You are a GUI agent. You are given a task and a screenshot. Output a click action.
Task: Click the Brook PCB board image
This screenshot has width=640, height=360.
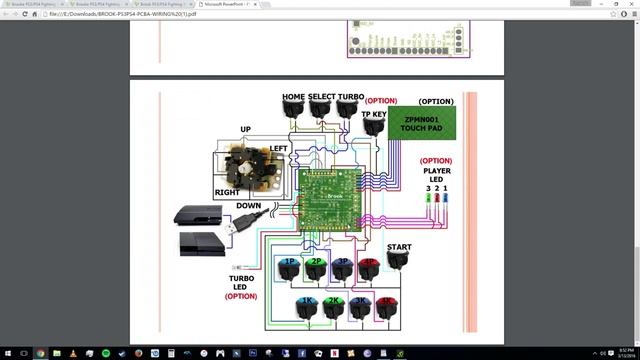point(330,200)
